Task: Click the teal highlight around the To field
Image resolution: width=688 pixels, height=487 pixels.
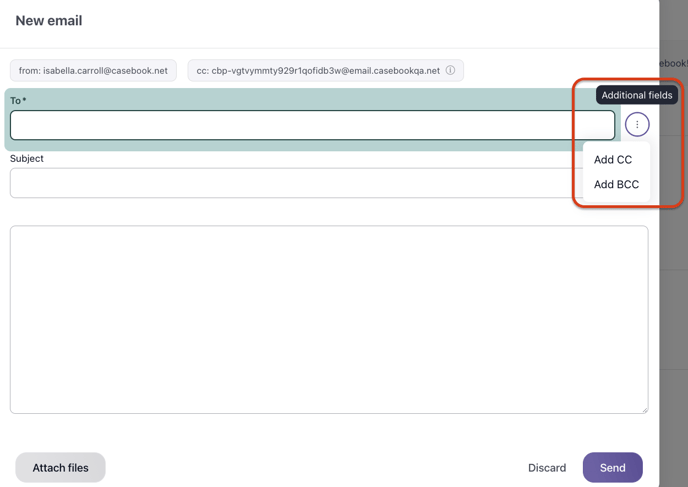Action: coord(300,146)
